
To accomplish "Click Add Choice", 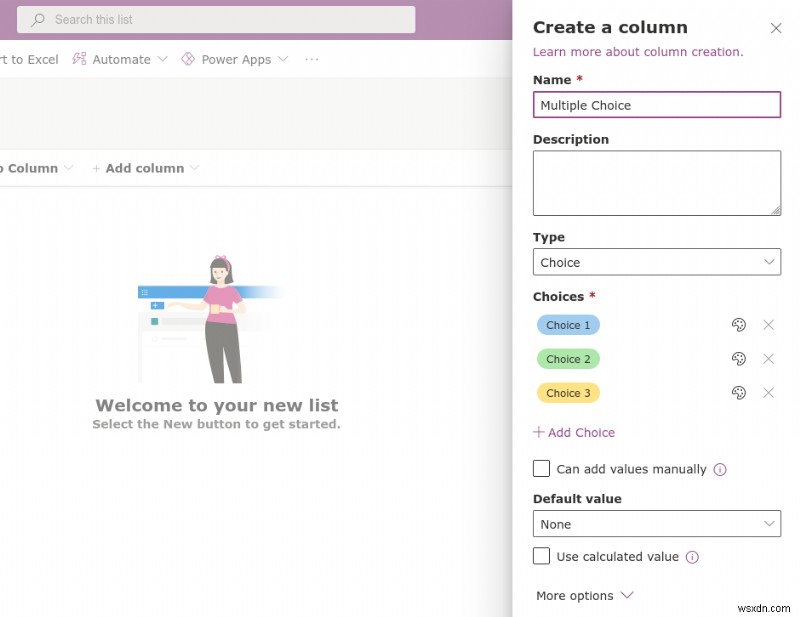I will pos(574,432).
